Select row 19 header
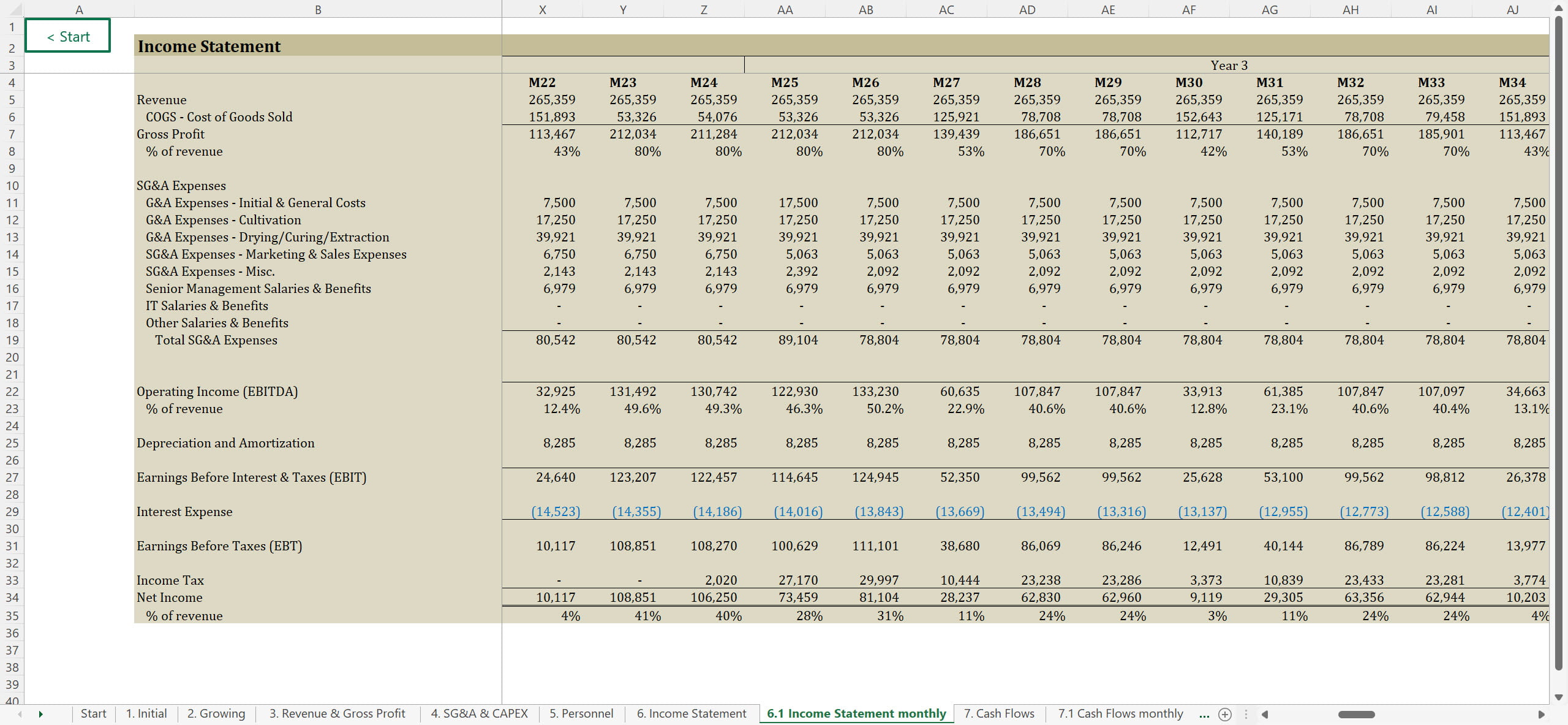 point(12,340)
